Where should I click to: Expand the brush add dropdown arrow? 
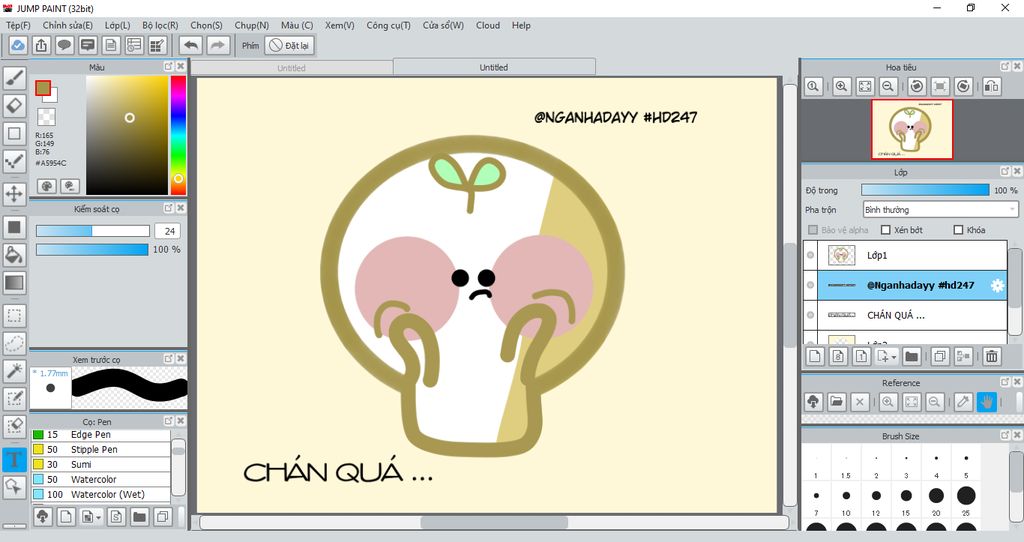coord(99,517)
